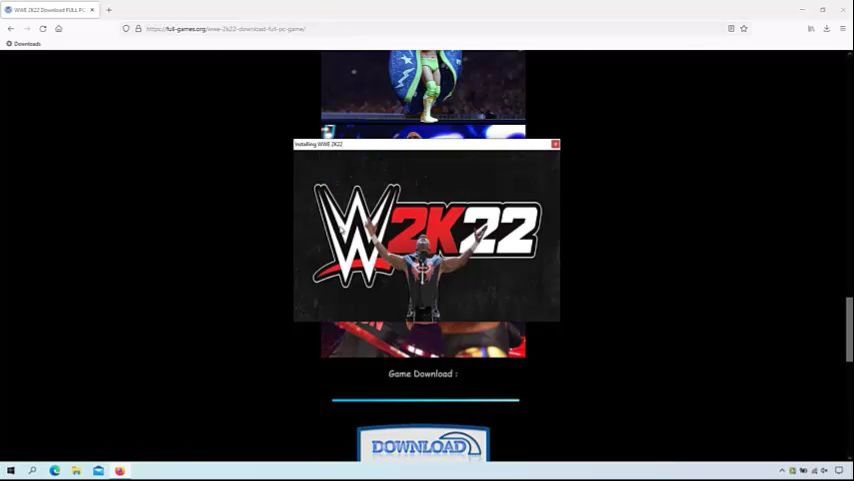Open the Downloads bookmark in bookmarks bar
The image size is (854, 481).
tap(23, 44)
